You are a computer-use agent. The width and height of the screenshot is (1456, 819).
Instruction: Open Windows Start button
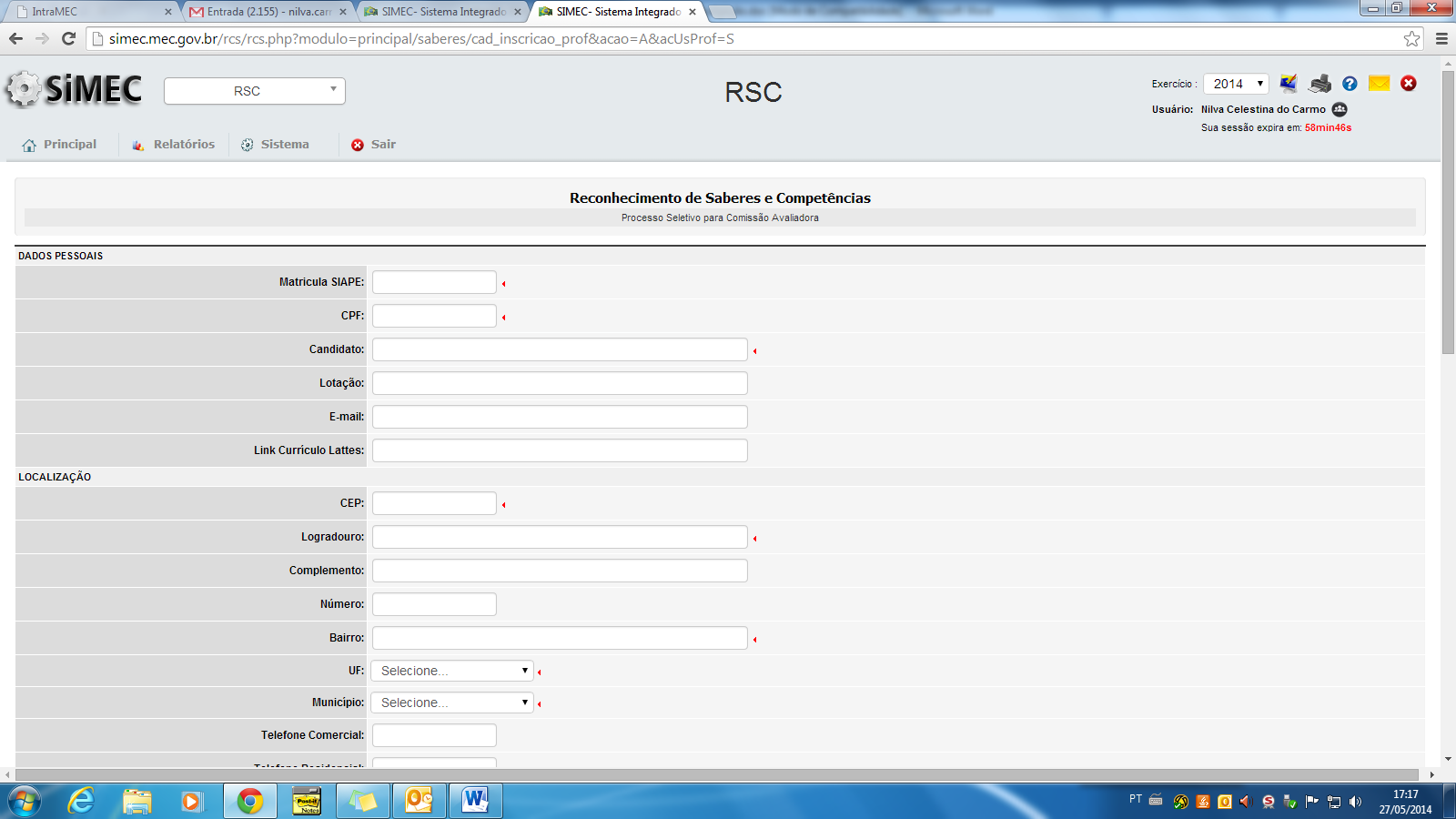tap(24, 801)
